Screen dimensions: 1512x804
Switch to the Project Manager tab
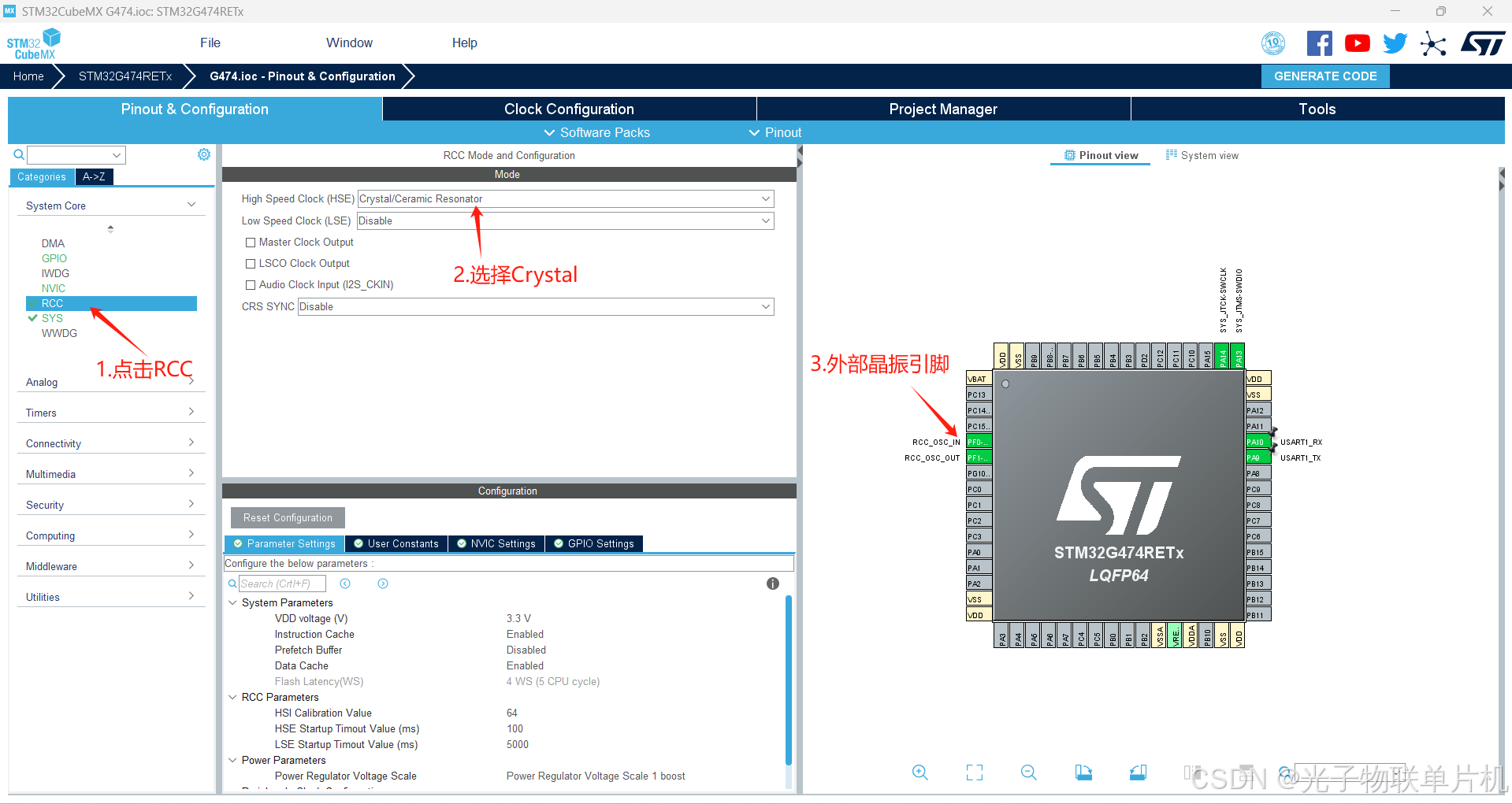point(943,109)
